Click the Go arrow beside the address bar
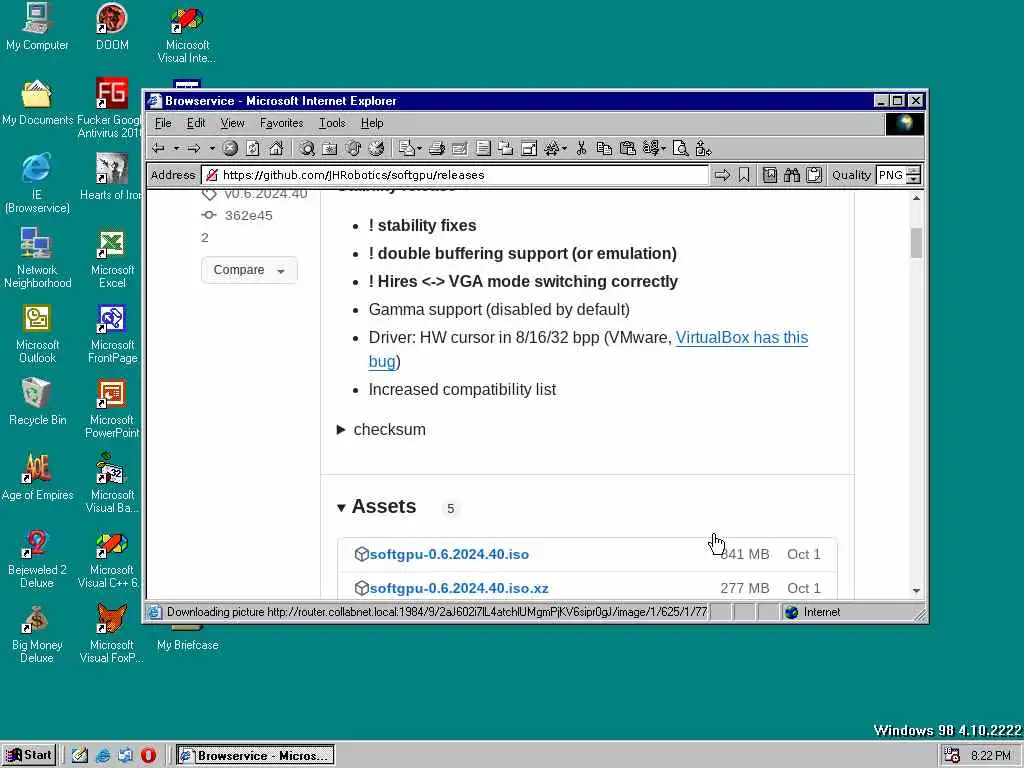 [x=722, y=175]
